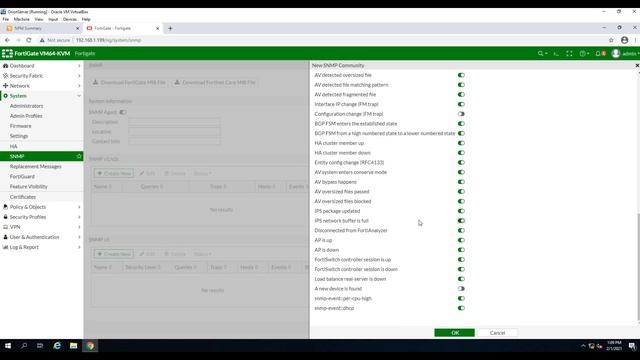Confirm with the OK button
The height and width of the screenshot is (360, 640).
click(x=455, y=333)
